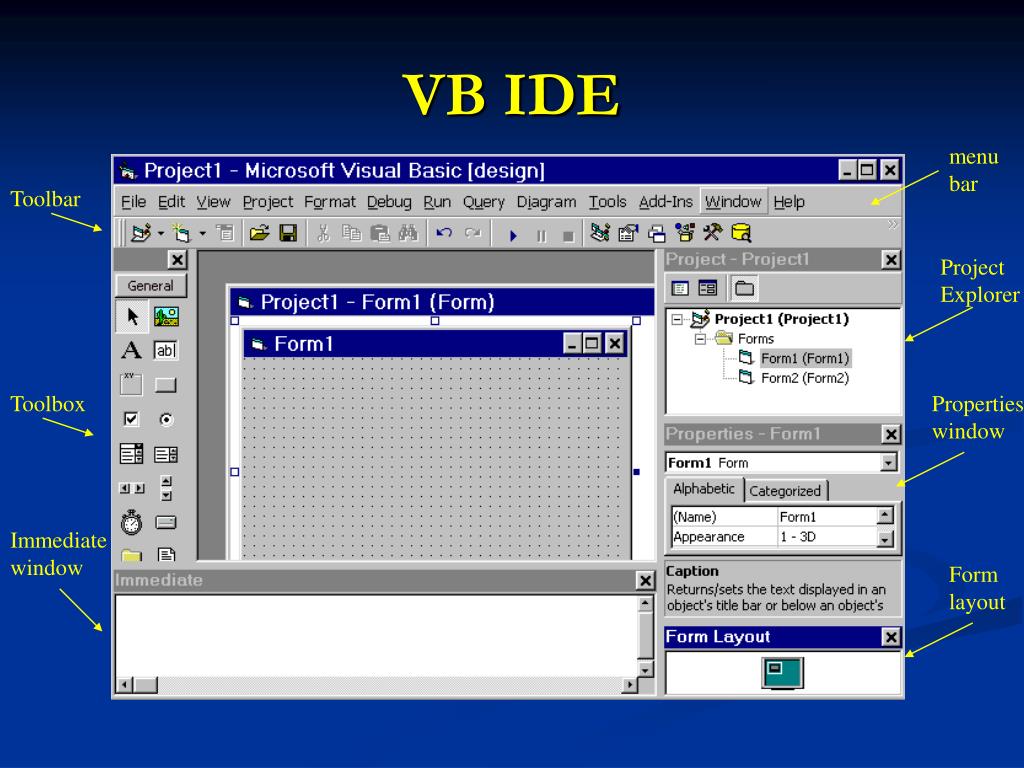Open the Add Project dropdown arrow

161,233
